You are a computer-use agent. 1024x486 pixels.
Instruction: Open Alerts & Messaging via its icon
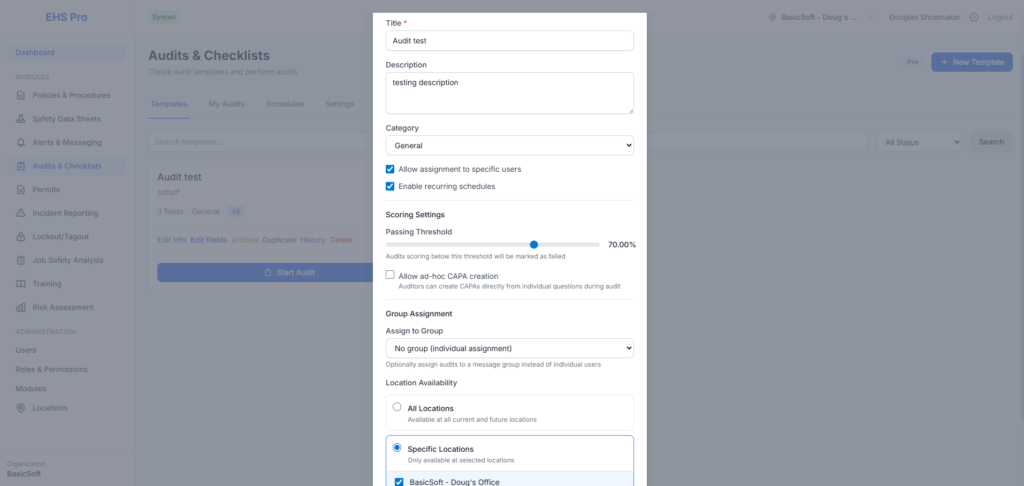pos(22,143)
